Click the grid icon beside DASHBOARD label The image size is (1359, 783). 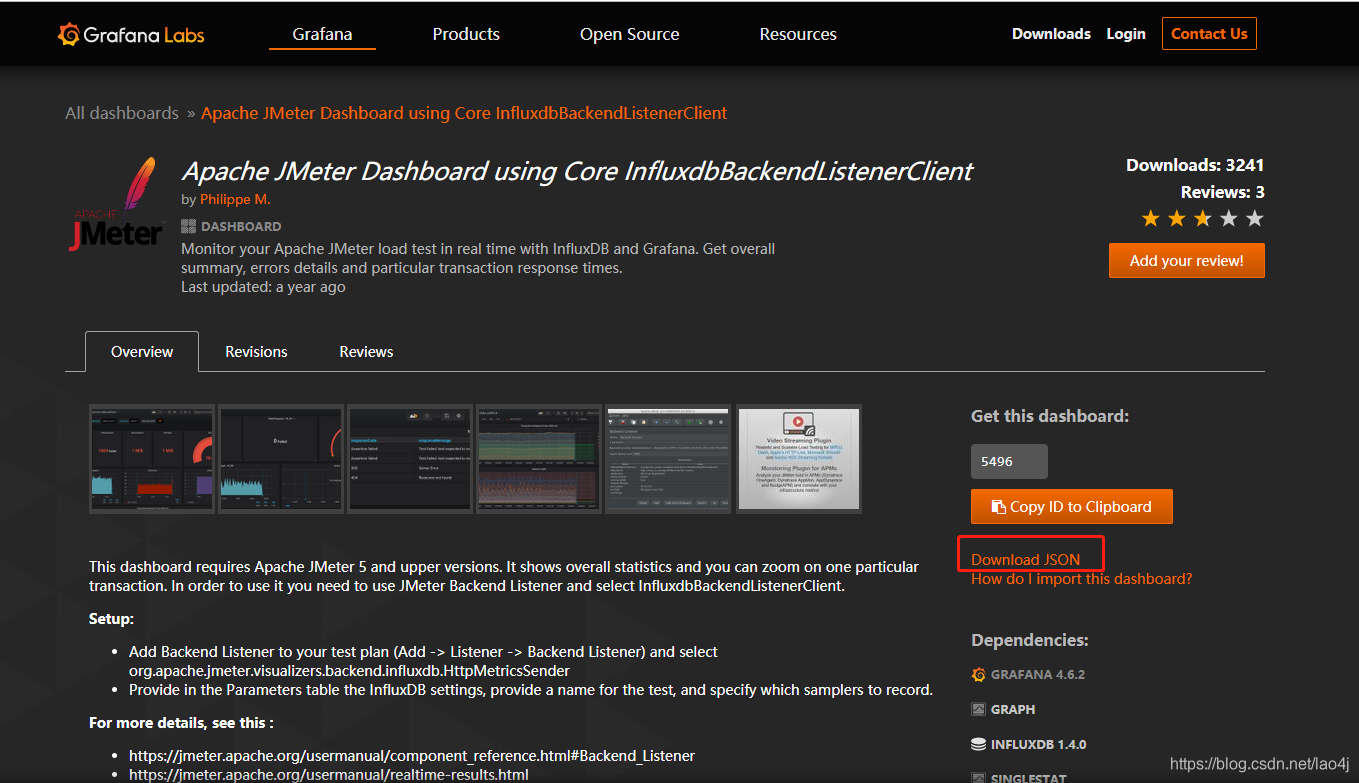[187, 226]
